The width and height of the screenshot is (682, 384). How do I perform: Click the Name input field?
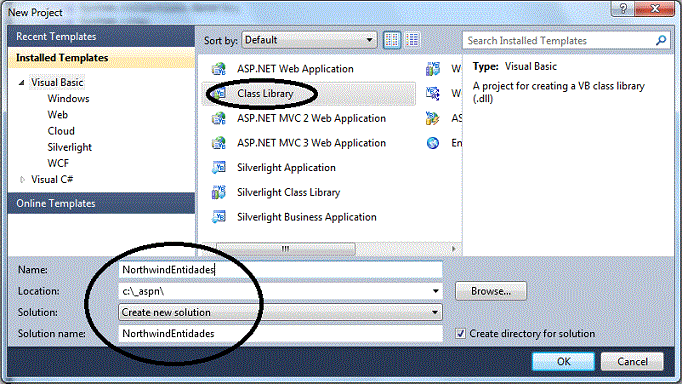(x=280, y=270)
